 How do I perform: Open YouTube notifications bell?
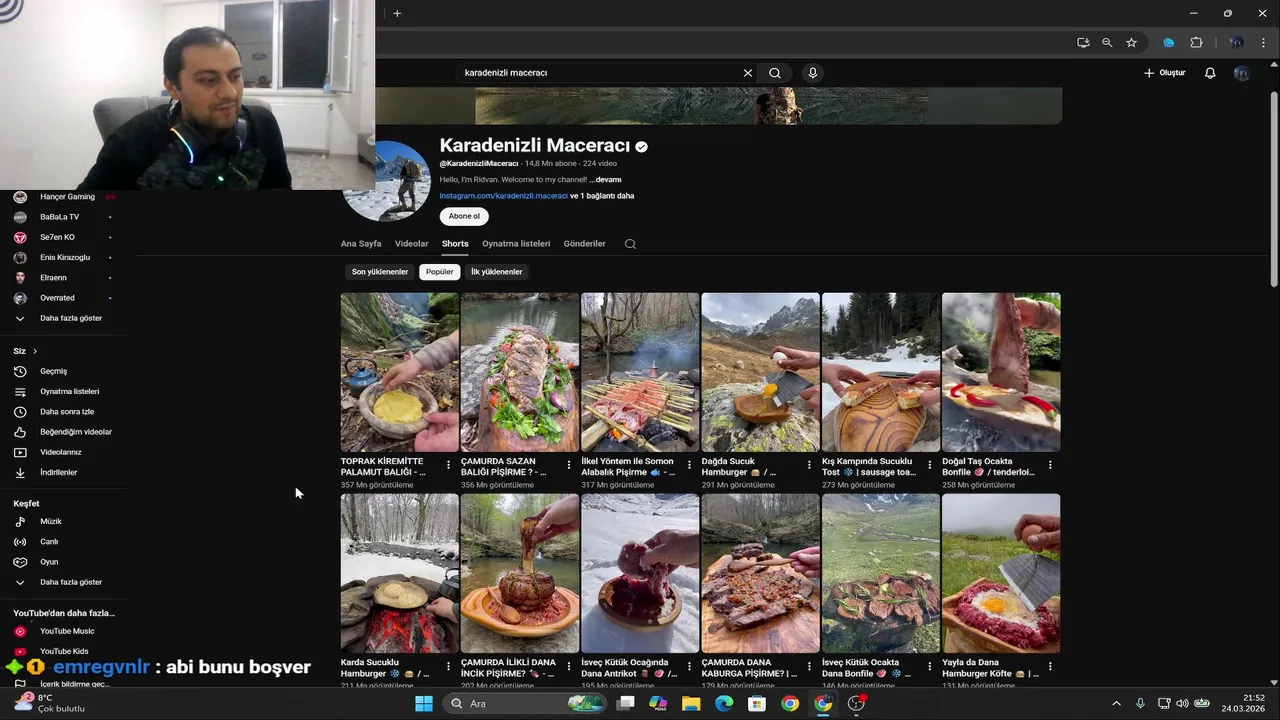click(x=1210, y=73)
